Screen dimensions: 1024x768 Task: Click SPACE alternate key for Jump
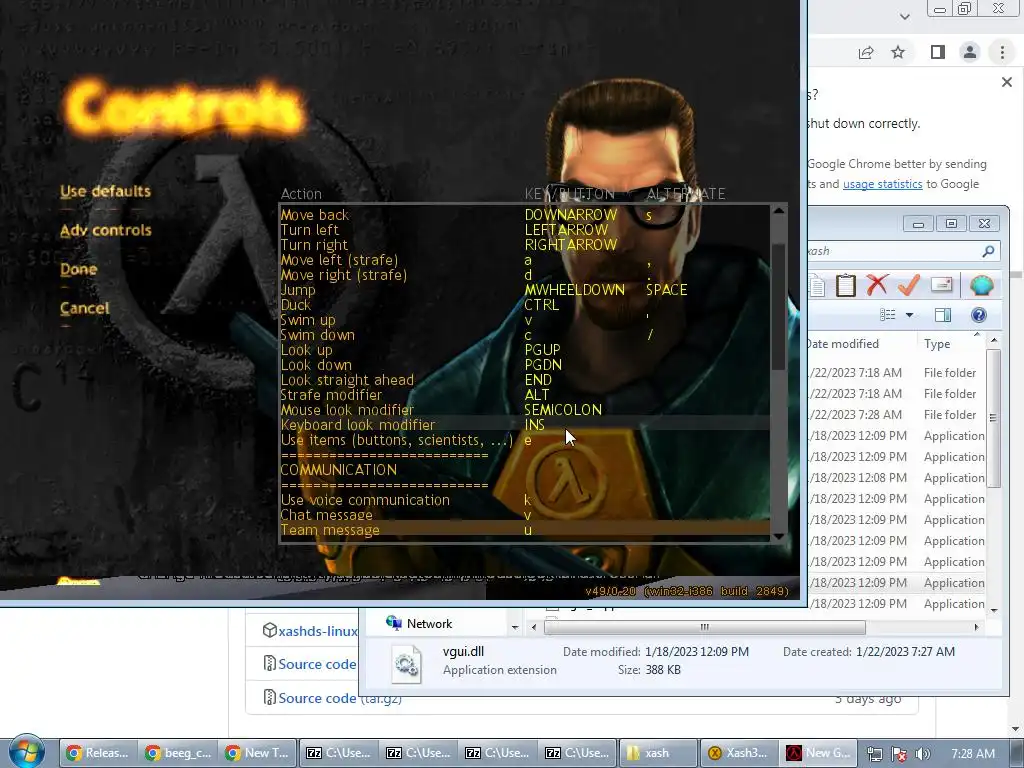coord(666,290)
